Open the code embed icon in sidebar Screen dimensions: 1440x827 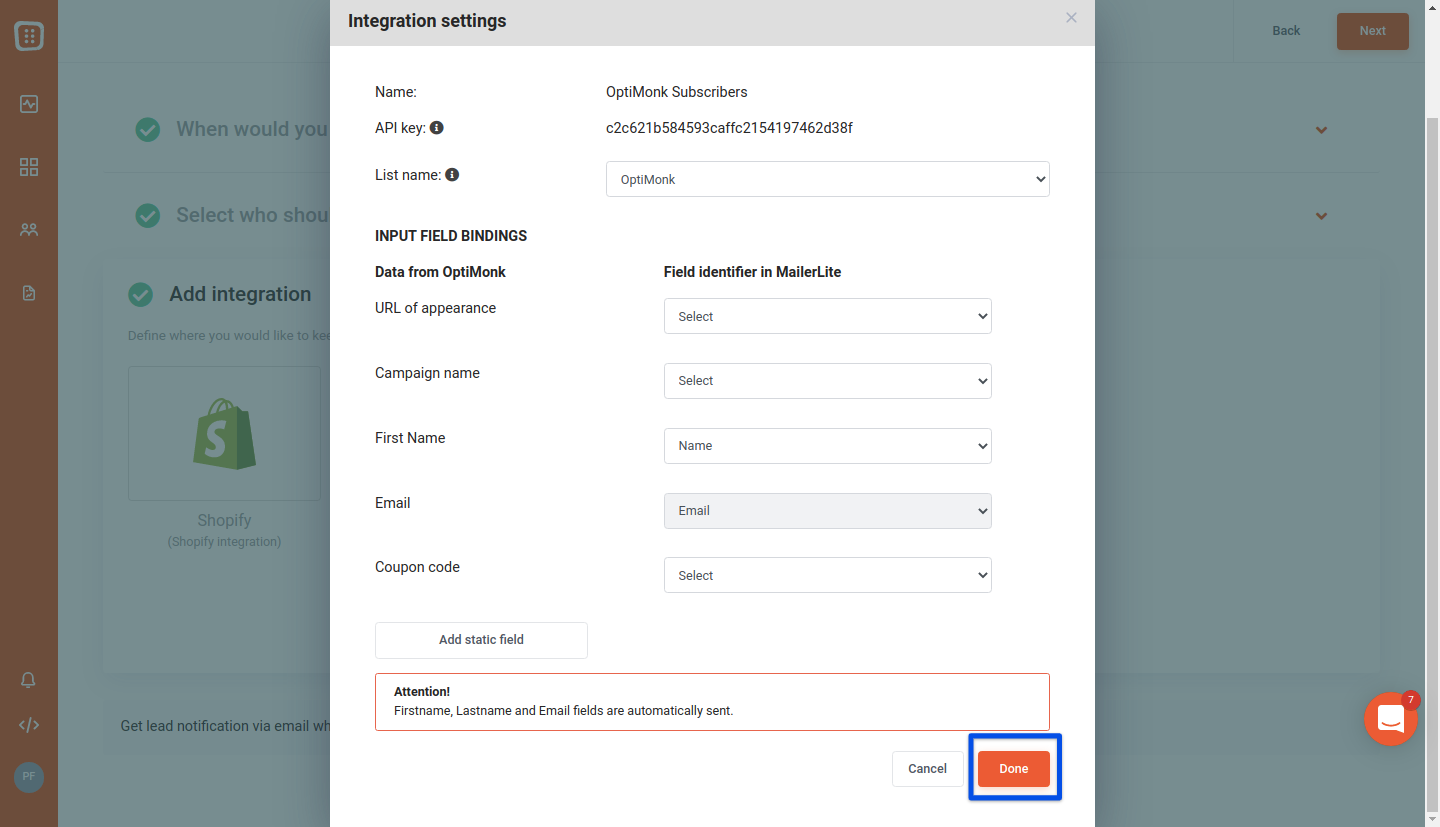29,725
